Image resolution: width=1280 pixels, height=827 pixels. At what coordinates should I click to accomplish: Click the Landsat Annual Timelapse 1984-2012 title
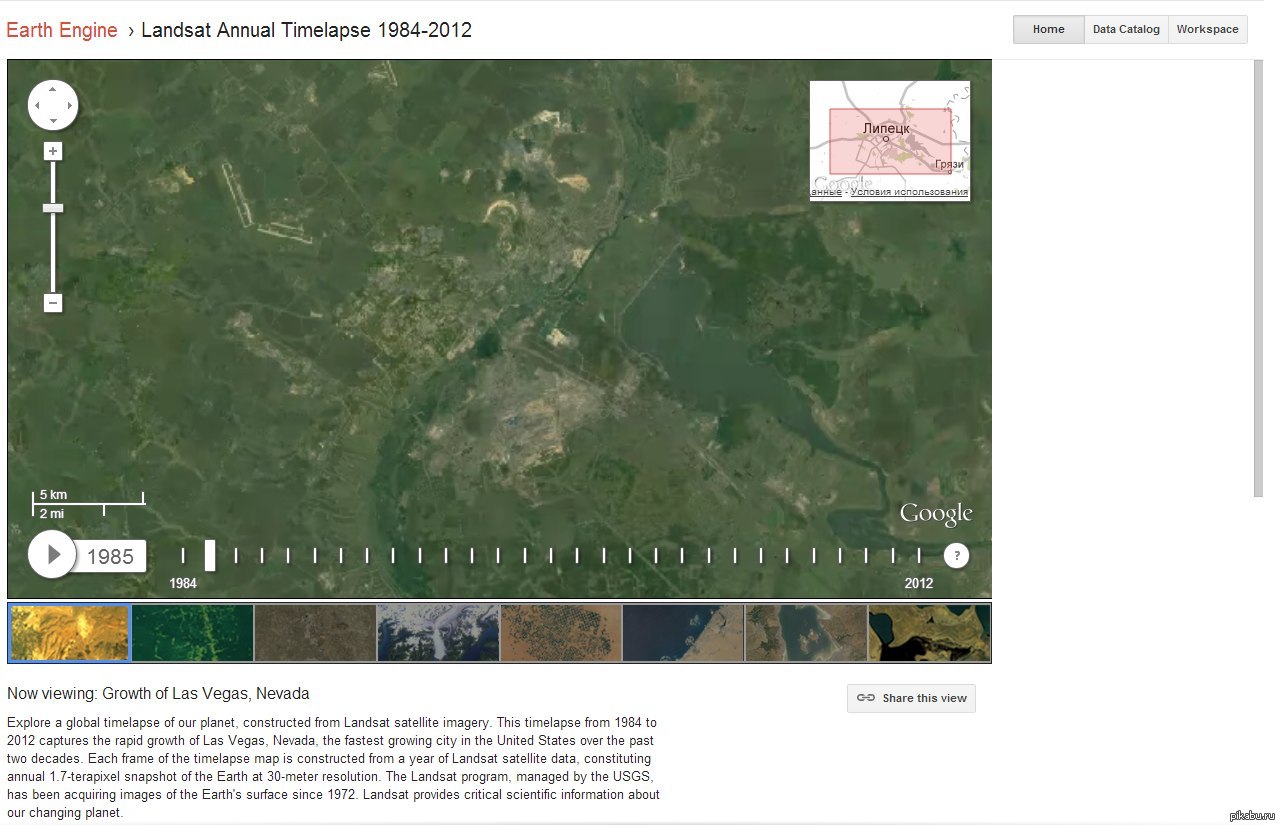[306, 30]
